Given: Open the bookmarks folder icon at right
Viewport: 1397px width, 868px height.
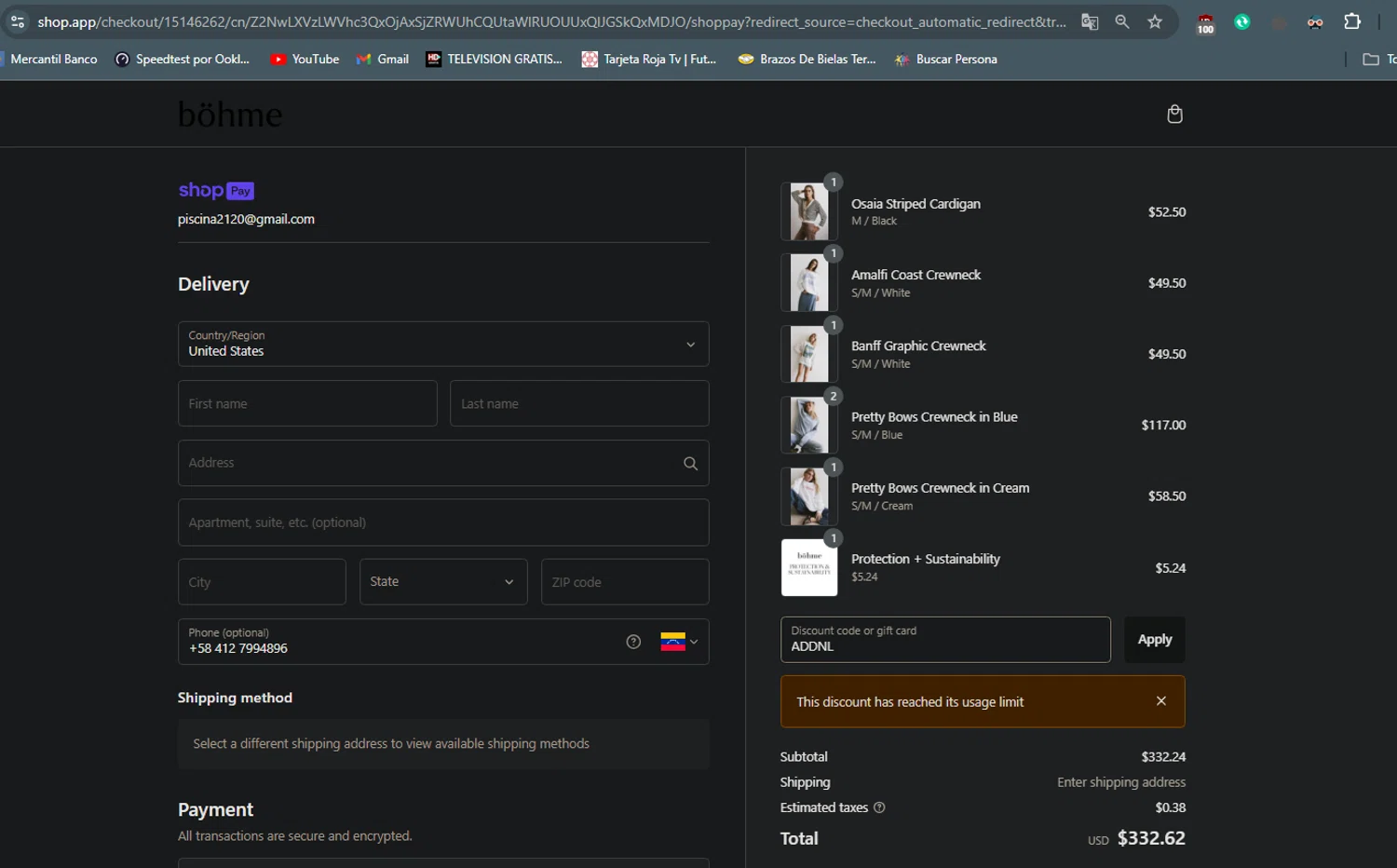Looking at the screenshot, I should click(1371, 59).
